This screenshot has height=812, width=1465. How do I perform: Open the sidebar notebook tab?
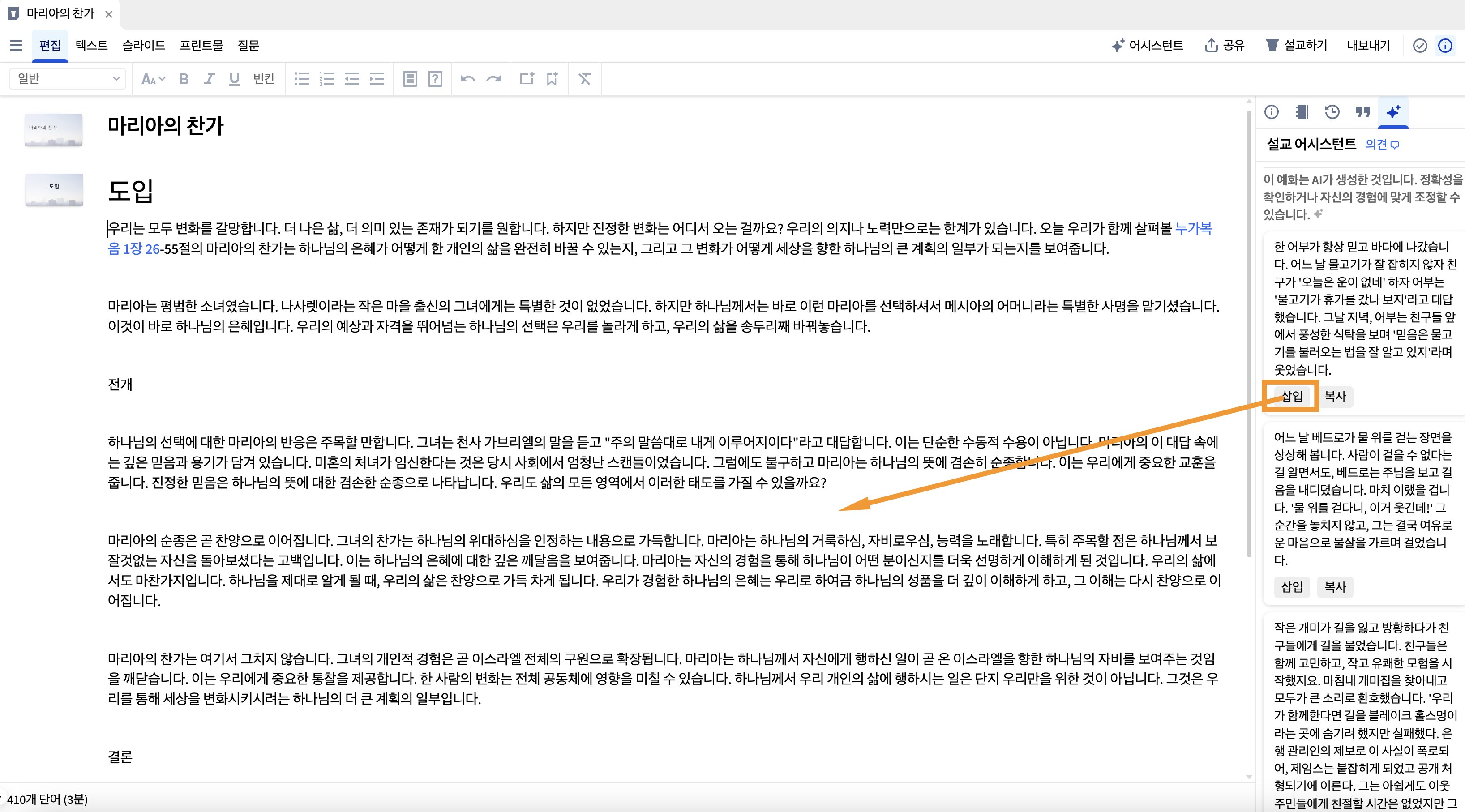[x=1302, y=112]
